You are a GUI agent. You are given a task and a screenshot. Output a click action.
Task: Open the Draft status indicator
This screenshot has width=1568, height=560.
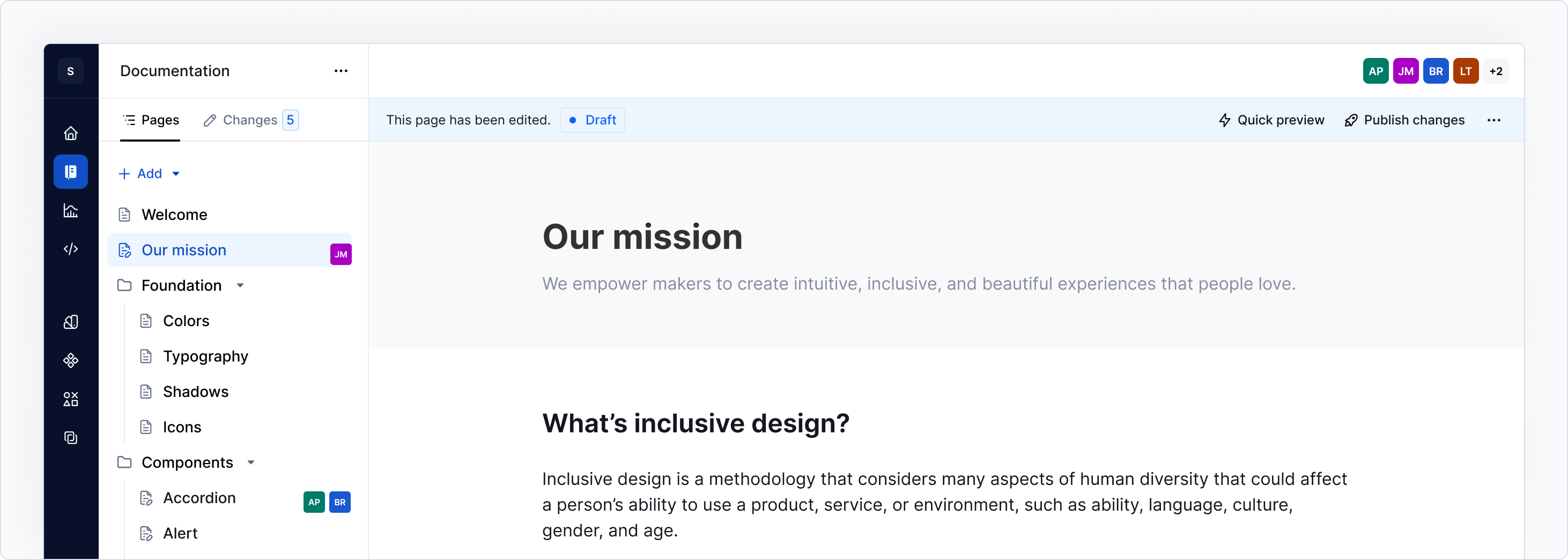[592, 120]
